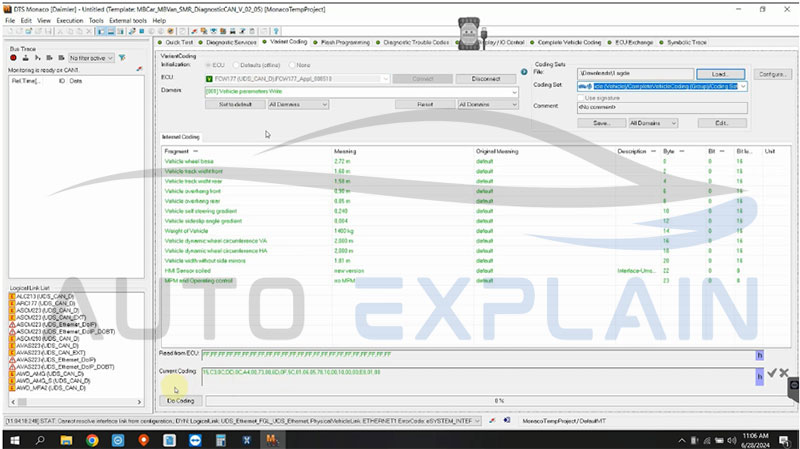Click the connection link icon in toolbar
The width and height of the screenshot is (800, 449).
pyautogui.click(x=132, y=32)
